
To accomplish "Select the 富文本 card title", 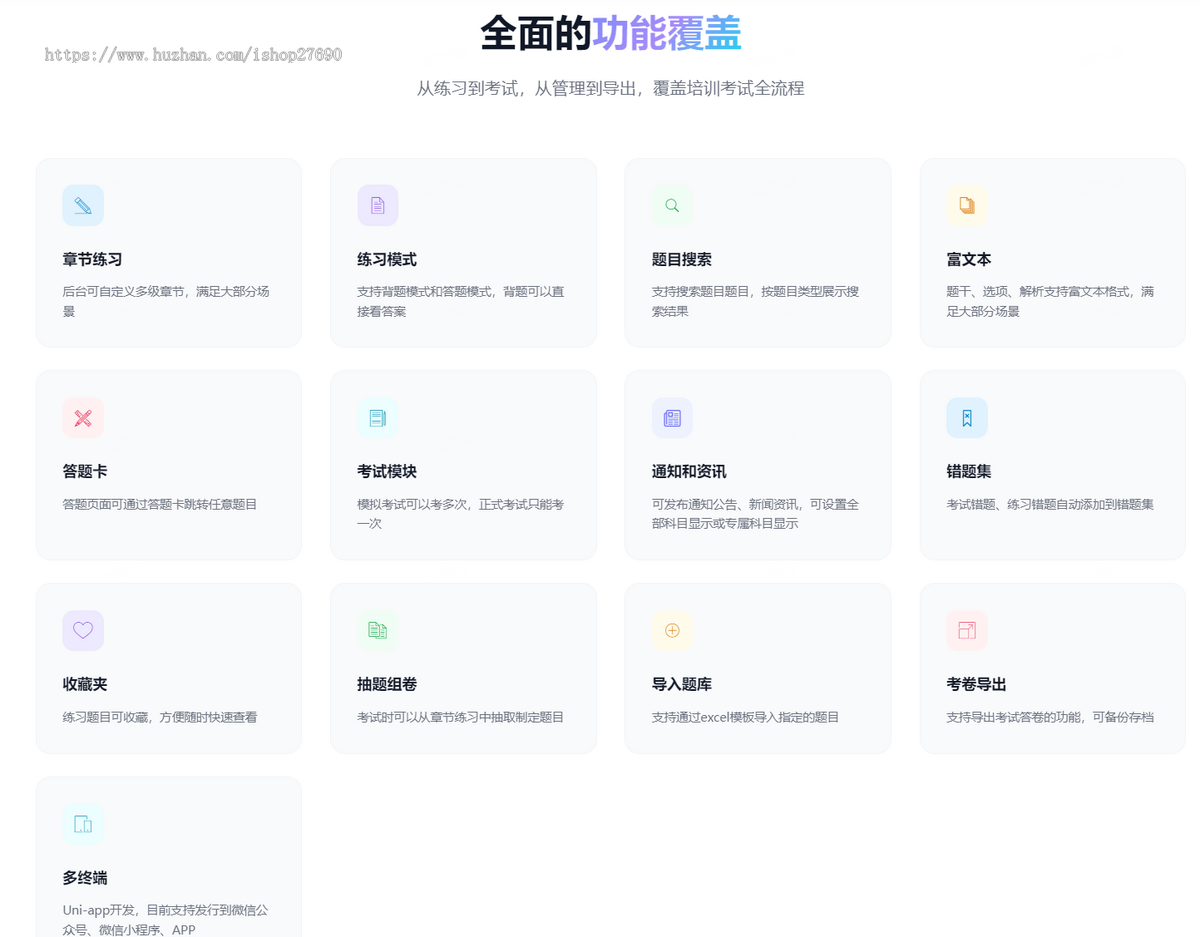I will (x=969, y=259).
